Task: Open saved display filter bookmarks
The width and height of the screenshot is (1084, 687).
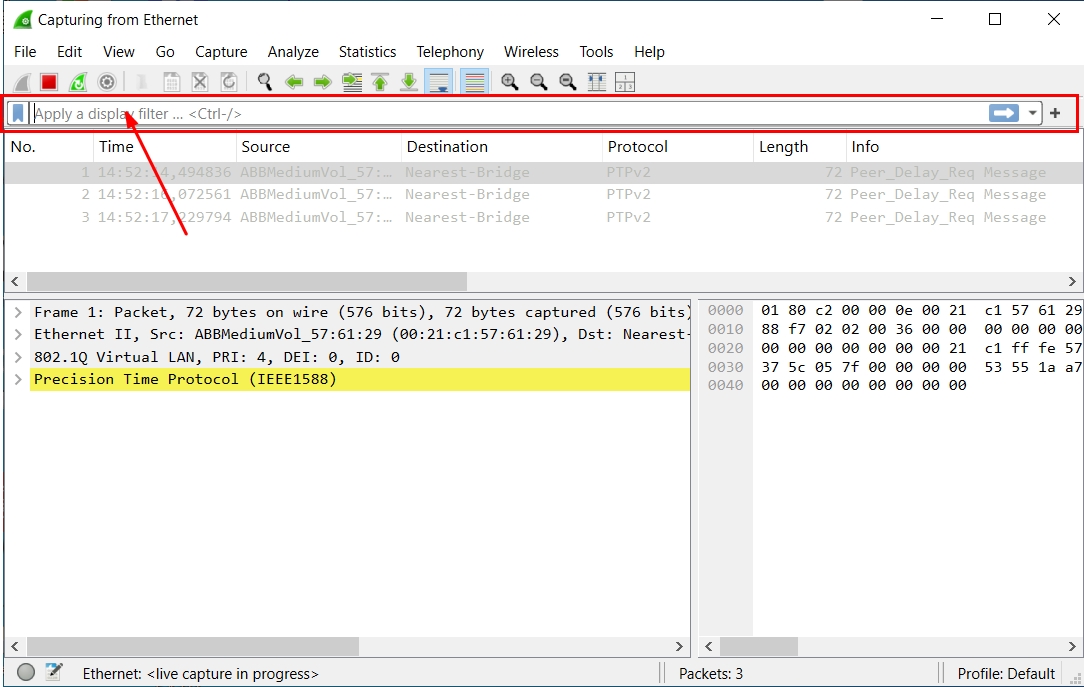Action: [x=17, y=113]
